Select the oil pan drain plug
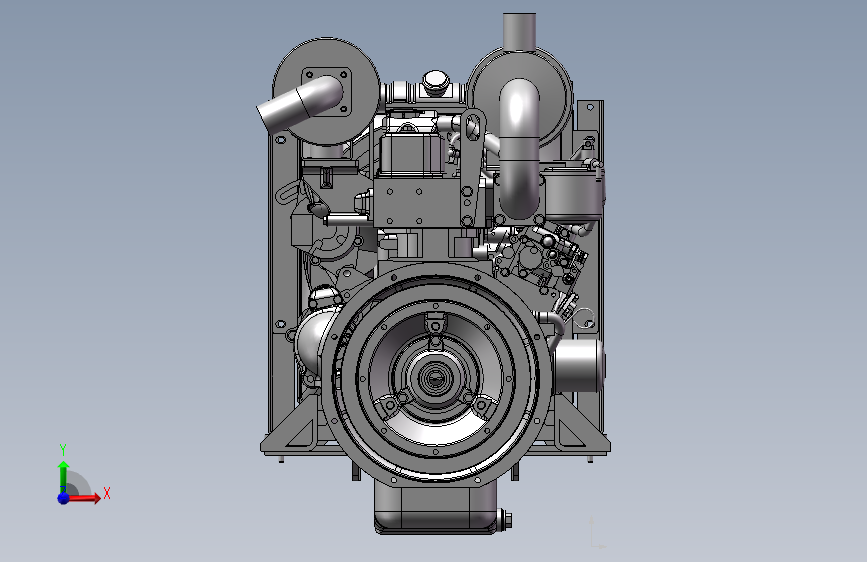Screen dimensions: 867x562 click(506, 520)
